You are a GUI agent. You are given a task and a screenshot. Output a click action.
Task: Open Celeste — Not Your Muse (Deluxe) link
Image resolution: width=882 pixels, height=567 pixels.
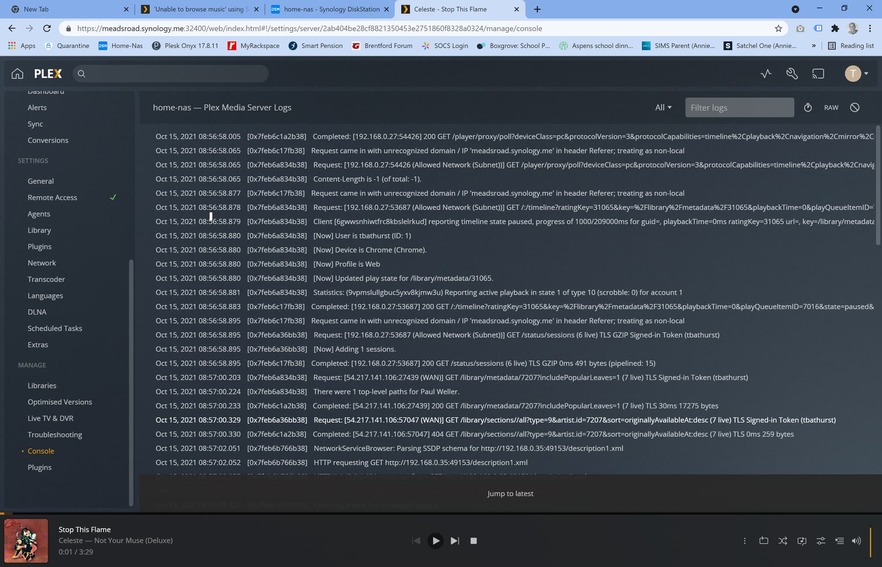pos(115,541)
